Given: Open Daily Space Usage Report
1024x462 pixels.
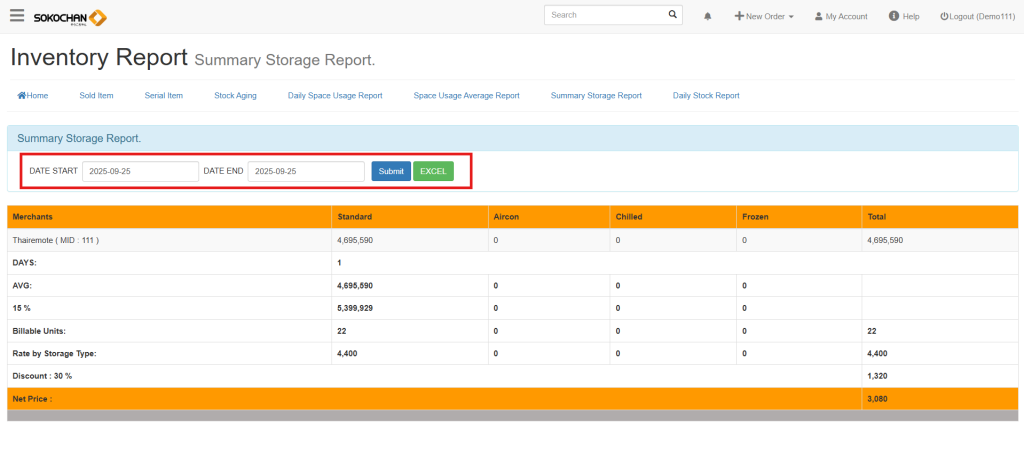Looking at the screenshot, I should coord(335,96).
